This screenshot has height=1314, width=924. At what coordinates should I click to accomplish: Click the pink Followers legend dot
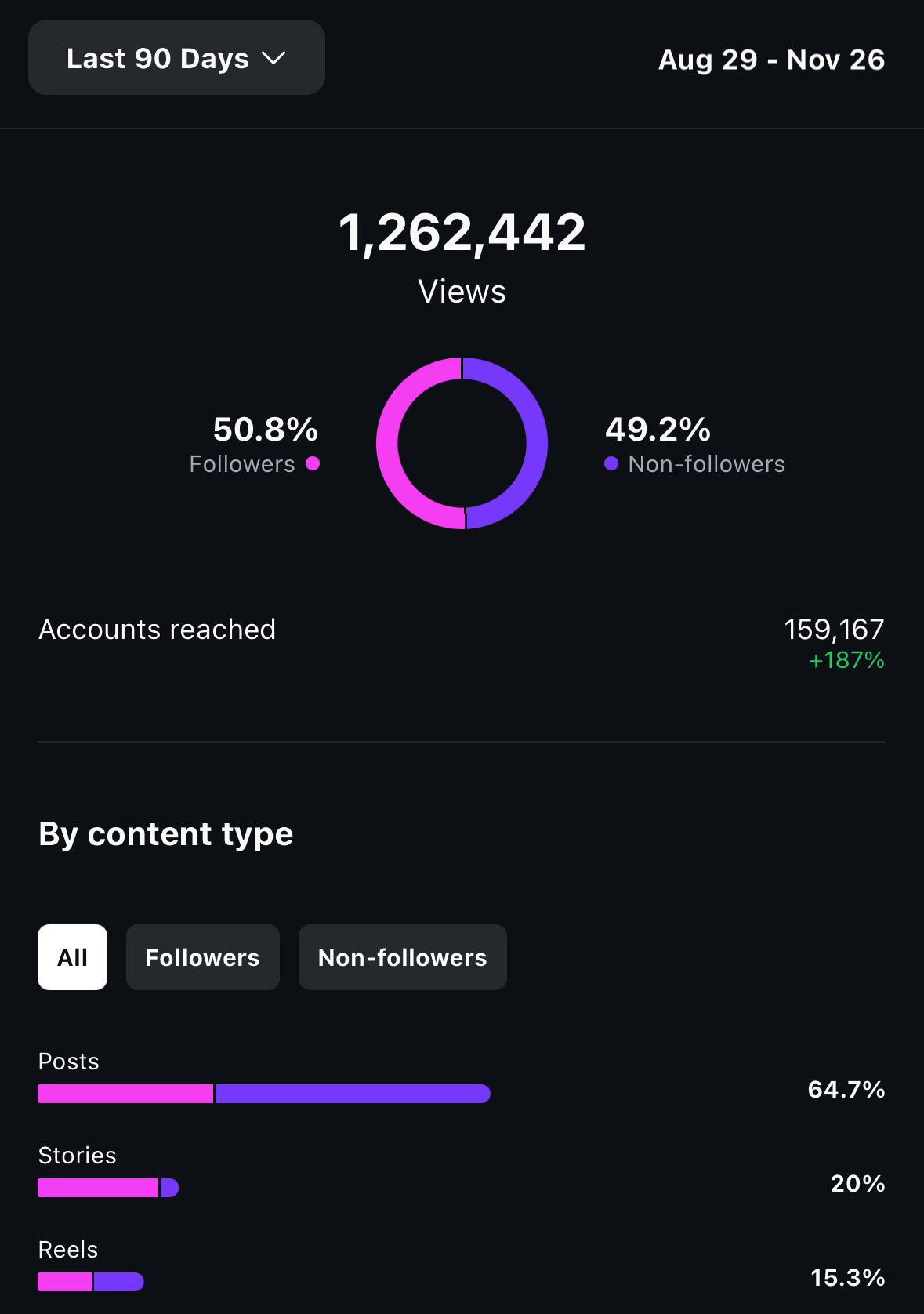(313, 463)
